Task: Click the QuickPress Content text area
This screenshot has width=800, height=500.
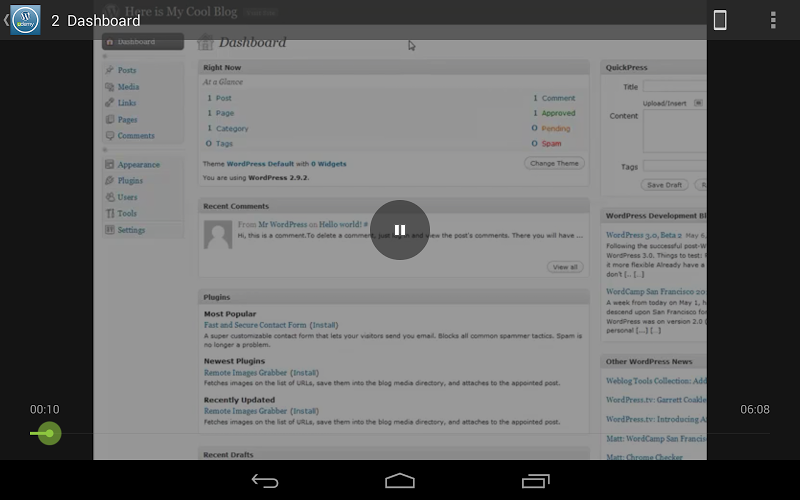Action: [x=674, y=131]
